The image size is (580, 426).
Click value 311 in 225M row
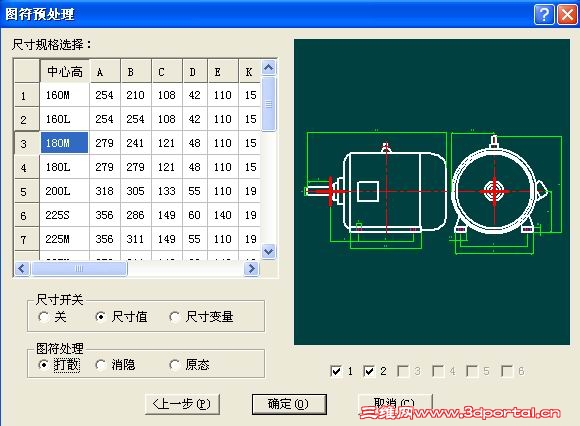136,239
